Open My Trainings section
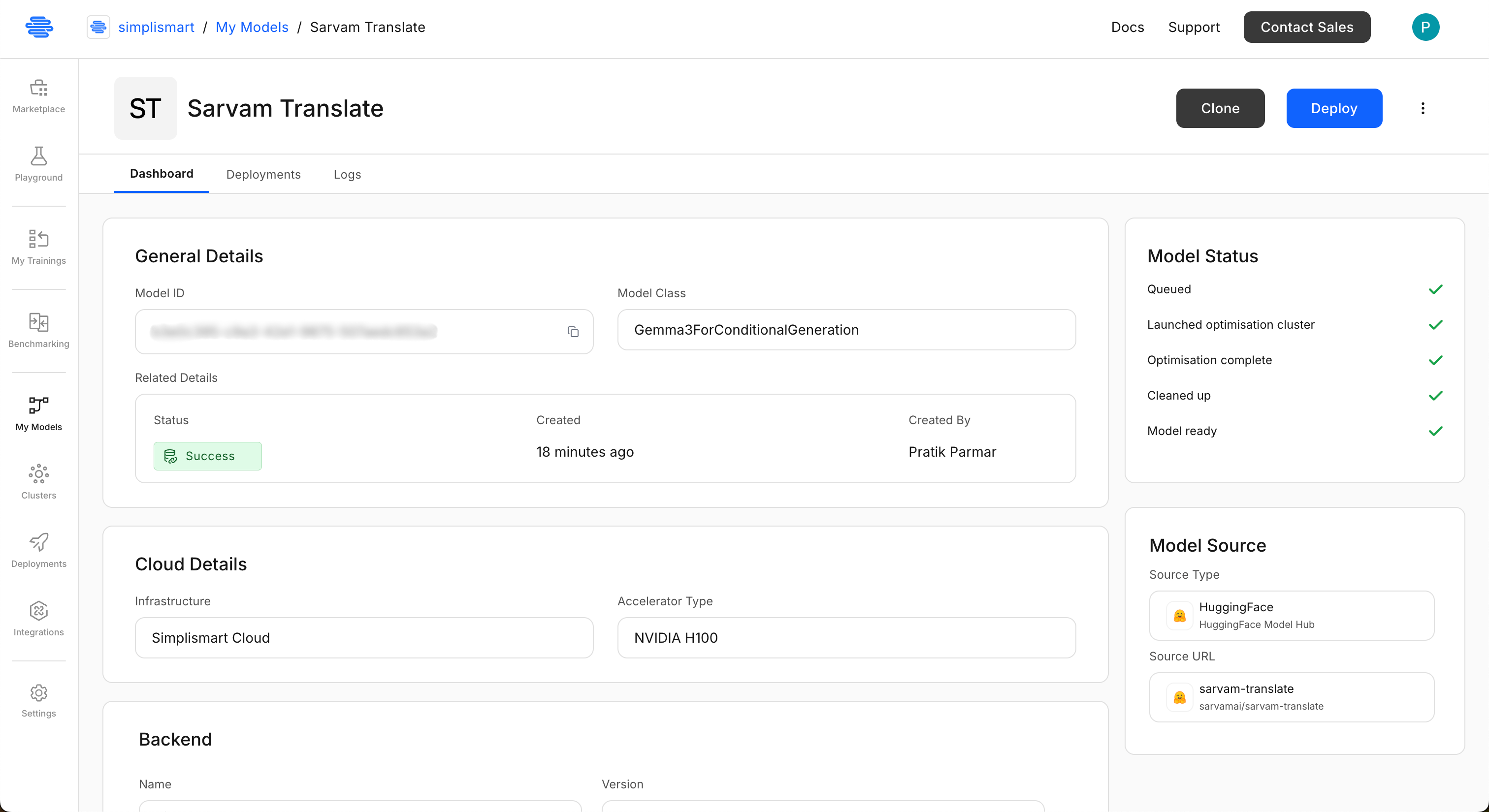Image resolution: width=1489 pixels, height=812 pixels. pyautogui.click(x=39, y=247)
